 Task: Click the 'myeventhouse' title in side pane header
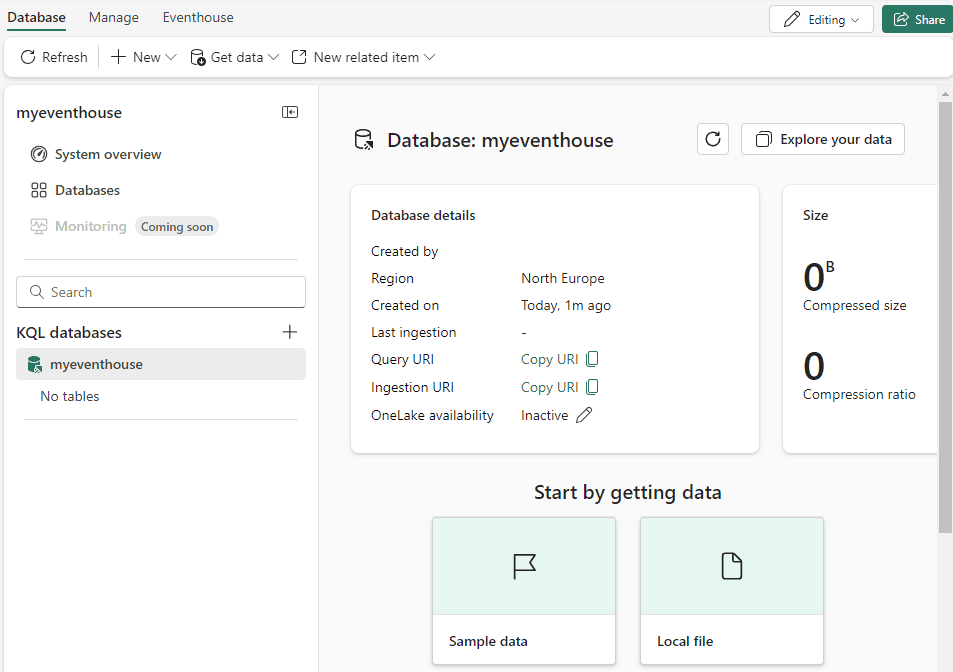pyautogui.click(x=69, y=112)
